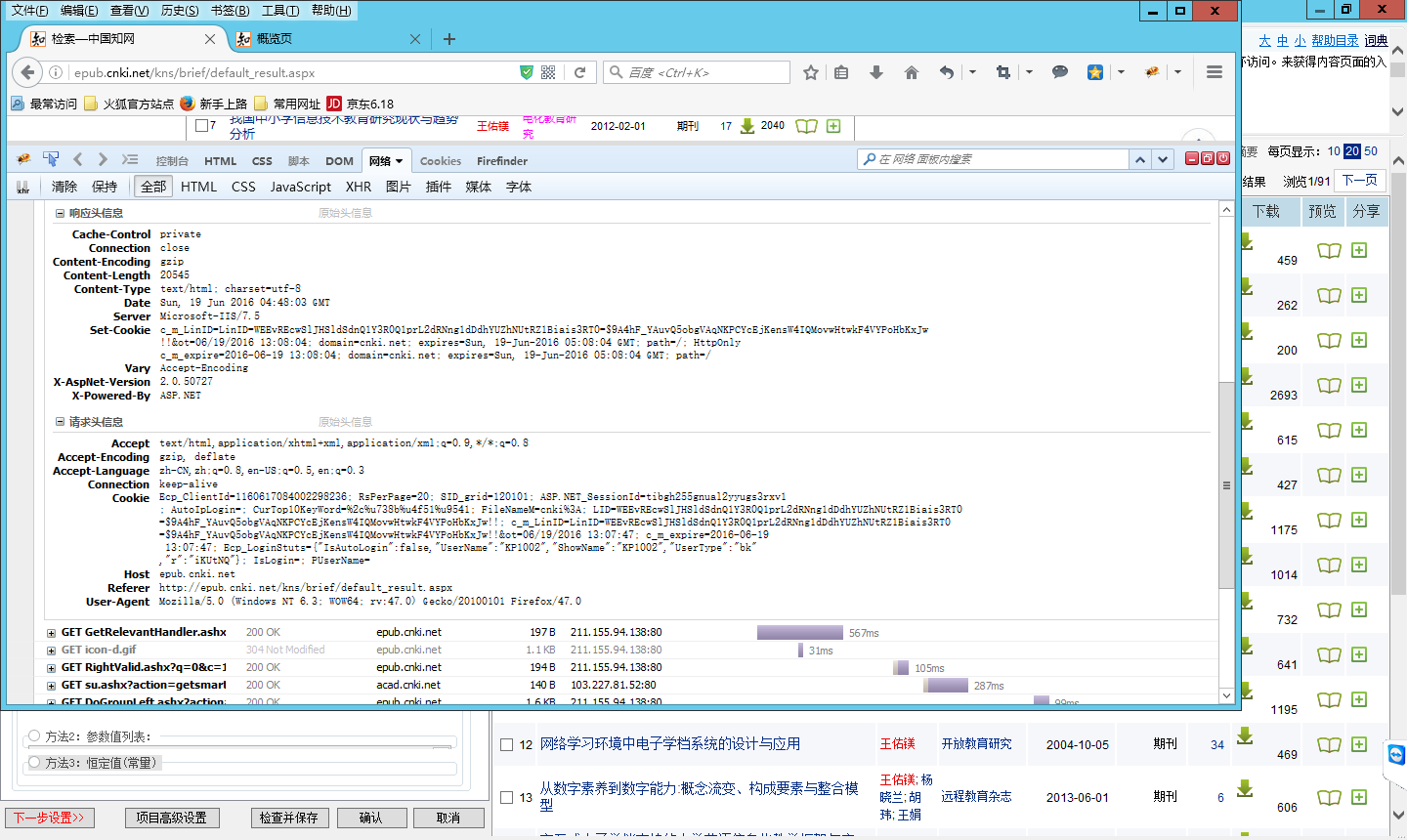Detach Firebug into a new window icon

point(1208,159)
